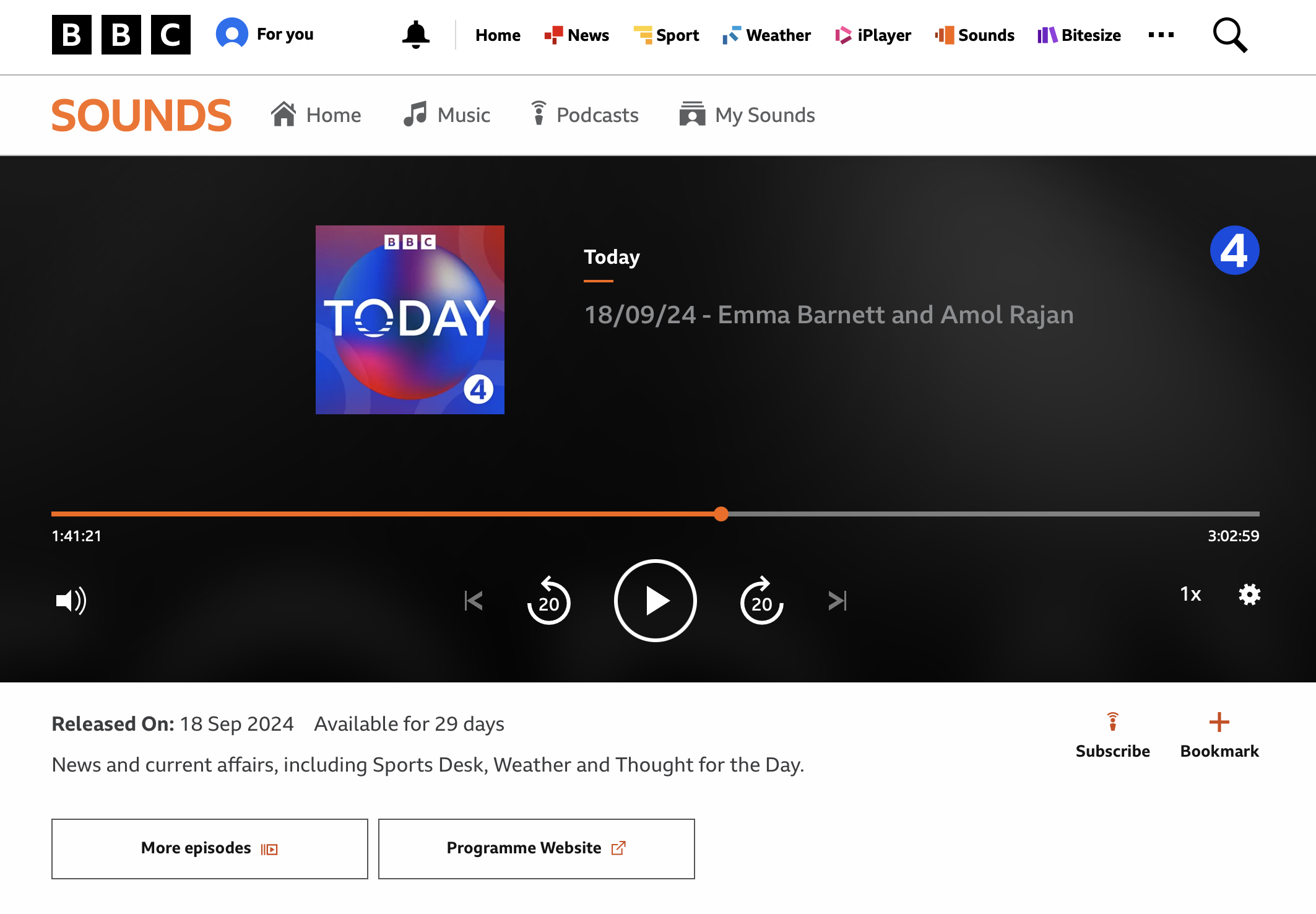The height and width of the screenshot is (914, 1316).
Task: Mute the volume speaker icon
Action: pyautogui.click(x=71, y=600)
